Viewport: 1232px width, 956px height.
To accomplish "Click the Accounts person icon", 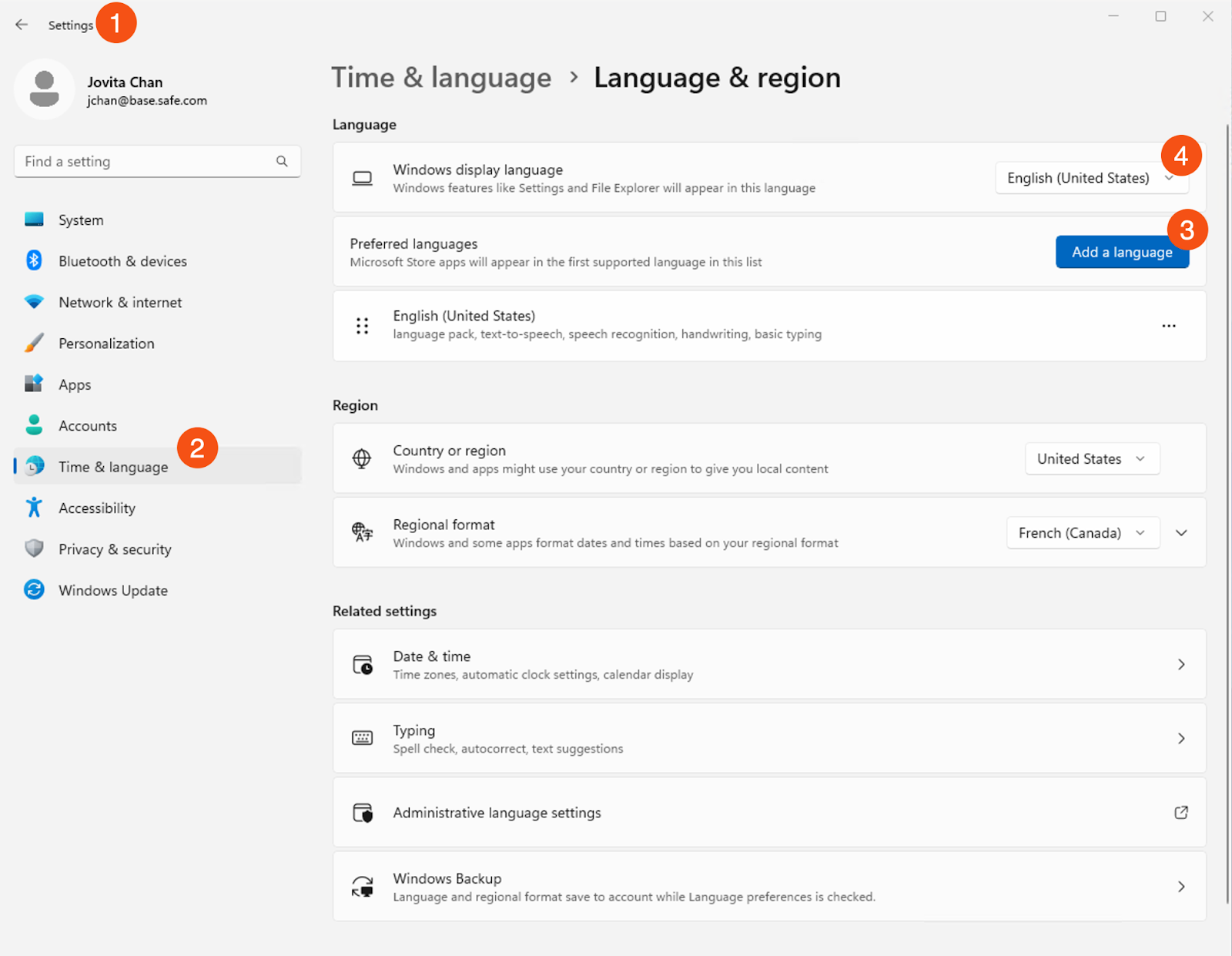I will 34,425.
